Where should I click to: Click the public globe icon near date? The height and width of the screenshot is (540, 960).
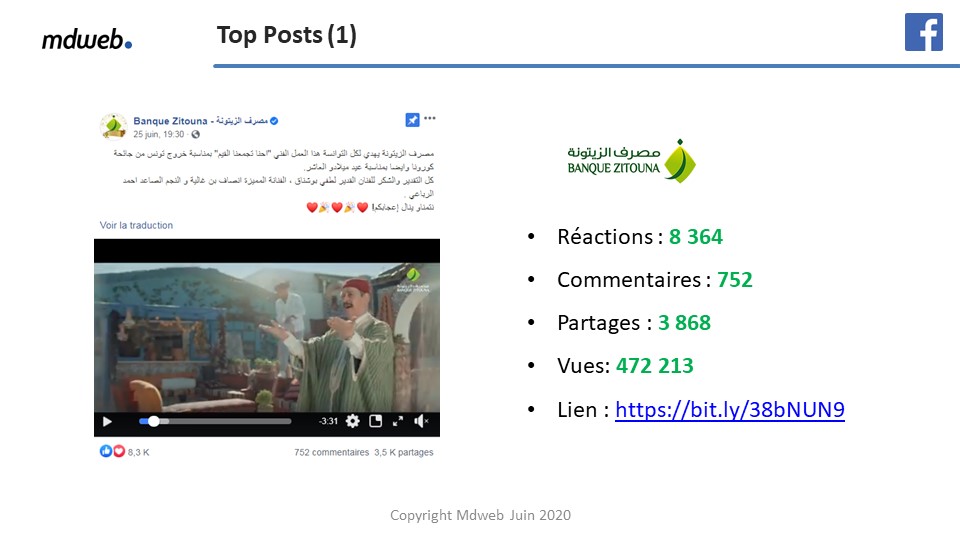(195, 134)
